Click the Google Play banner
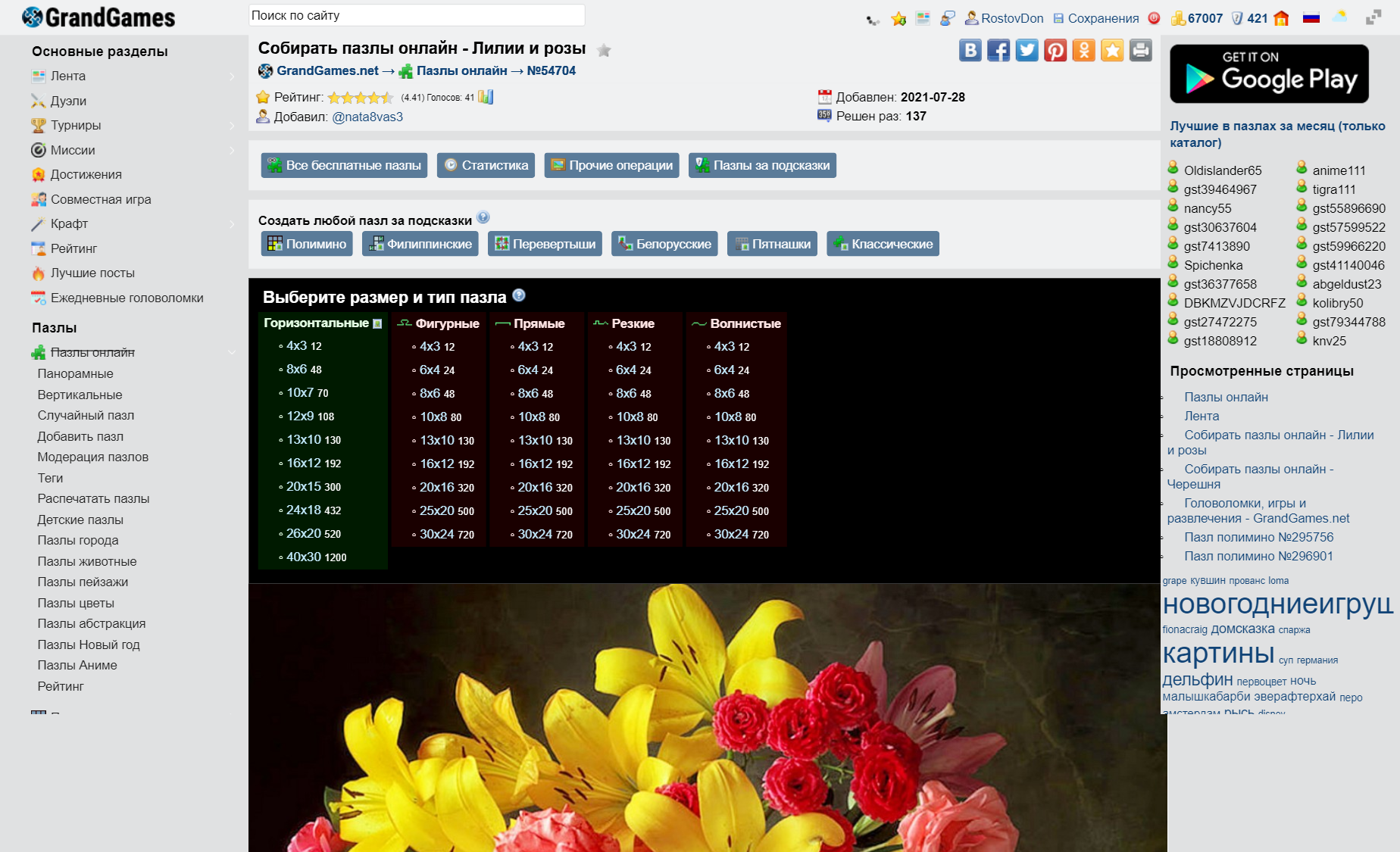1400x852 pixels. tap(1269, 73)
